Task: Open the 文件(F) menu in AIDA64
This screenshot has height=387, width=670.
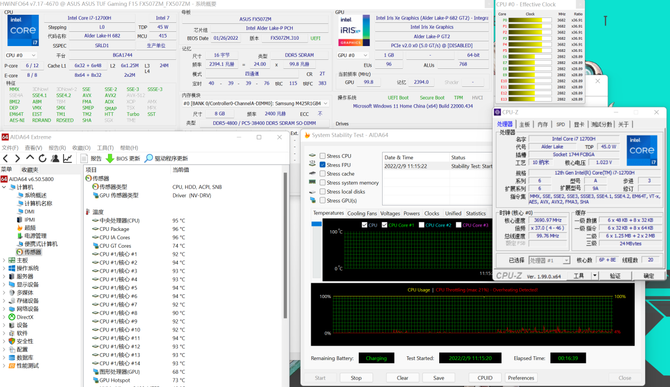Action: click(10, 148)
